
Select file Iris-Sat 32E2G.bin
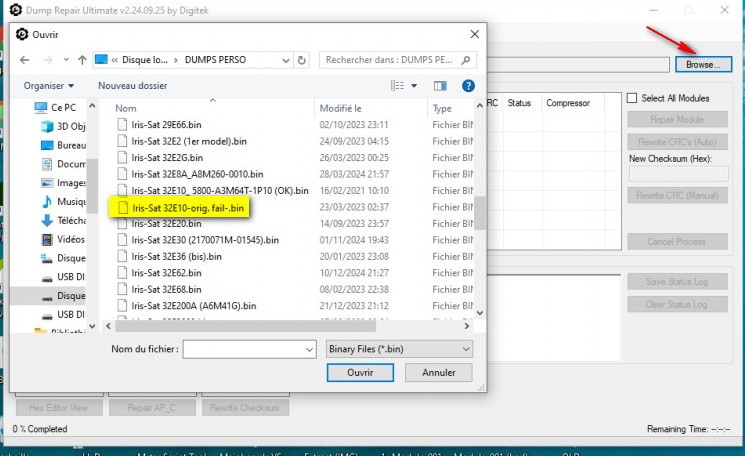pyautogui.click(x=167, y=157)
